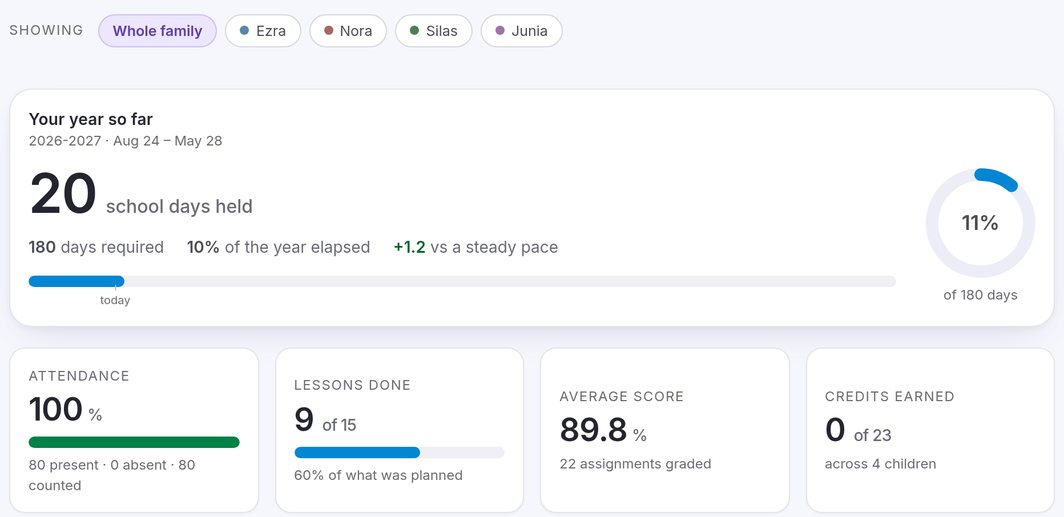Open the Average Score stat card
1064x517 pixels.
[665, 430]
